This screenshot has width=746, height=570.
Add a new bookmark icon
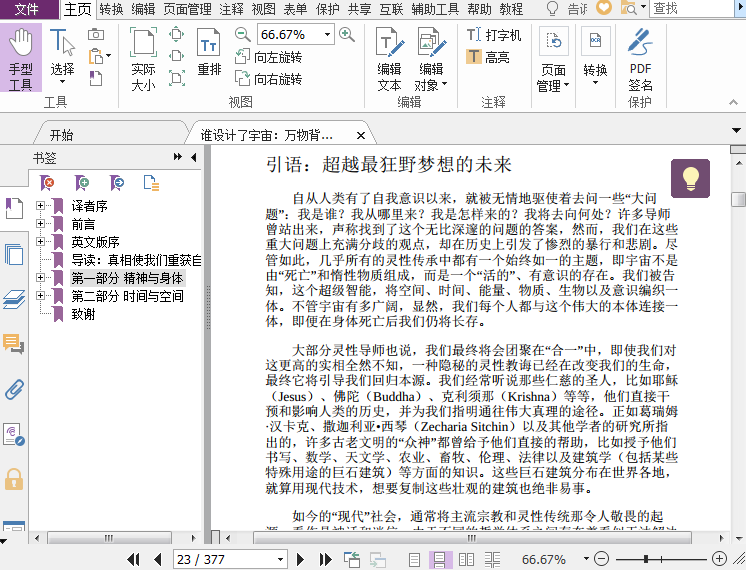coord(82,183)
